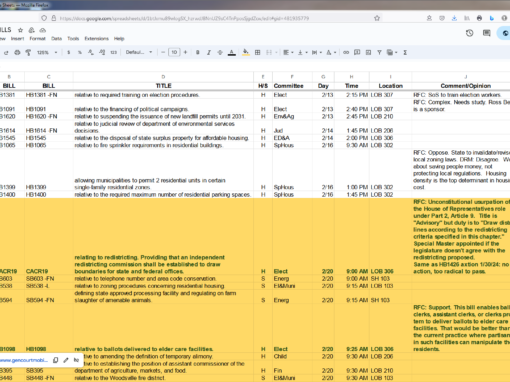Viewport: 510px width, 382px height.
Task: Click the Firefox address bar URL
Action: (x=184, y=18)
